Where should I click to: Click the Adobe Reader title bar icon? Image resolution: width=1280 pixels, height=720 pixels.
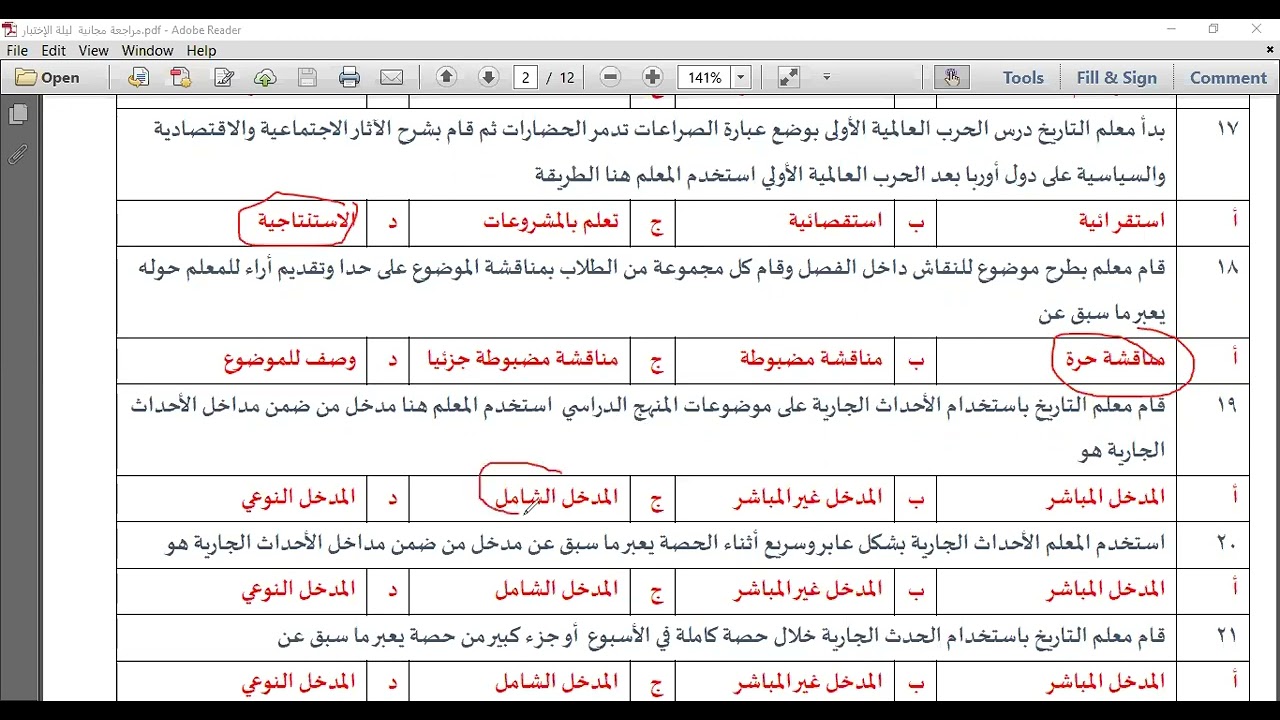(x=10, y=30)
